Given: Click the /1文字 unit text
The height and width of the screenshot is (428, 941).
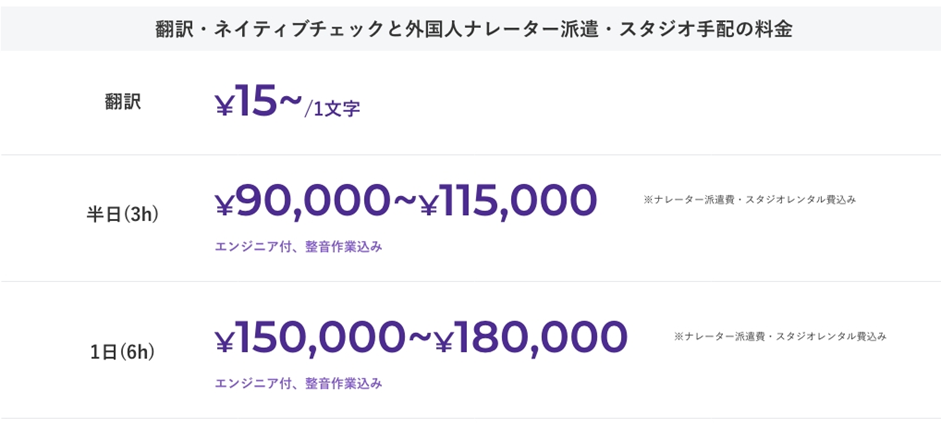Looking at the screenshot, I should coord(333,109).
